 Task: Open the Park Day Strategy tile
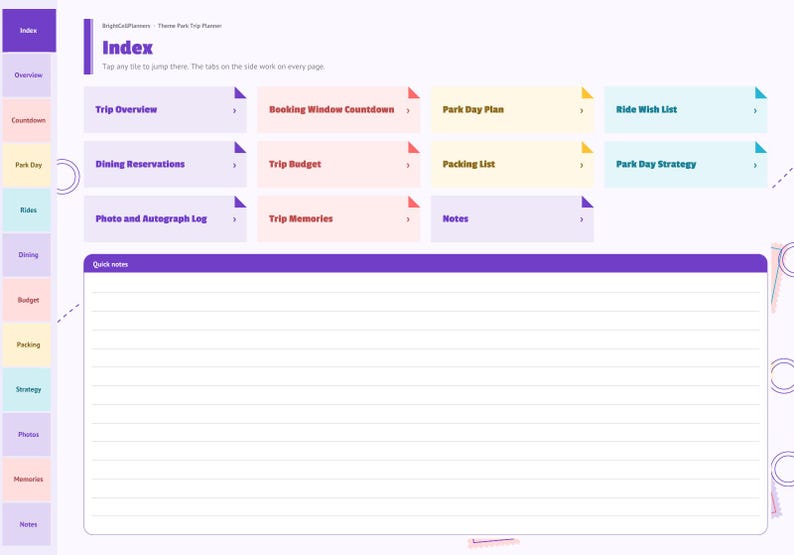[x=686, y=164]
